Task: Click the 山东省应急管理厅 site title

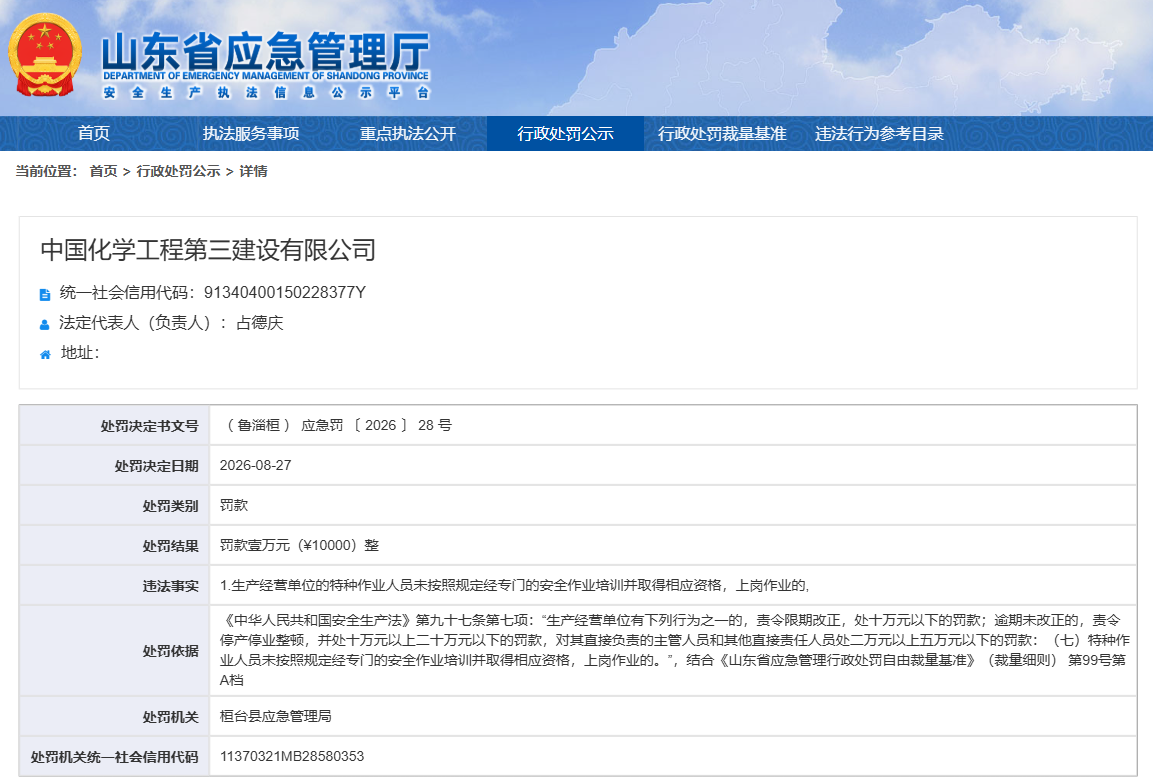Action: (265, 53)
